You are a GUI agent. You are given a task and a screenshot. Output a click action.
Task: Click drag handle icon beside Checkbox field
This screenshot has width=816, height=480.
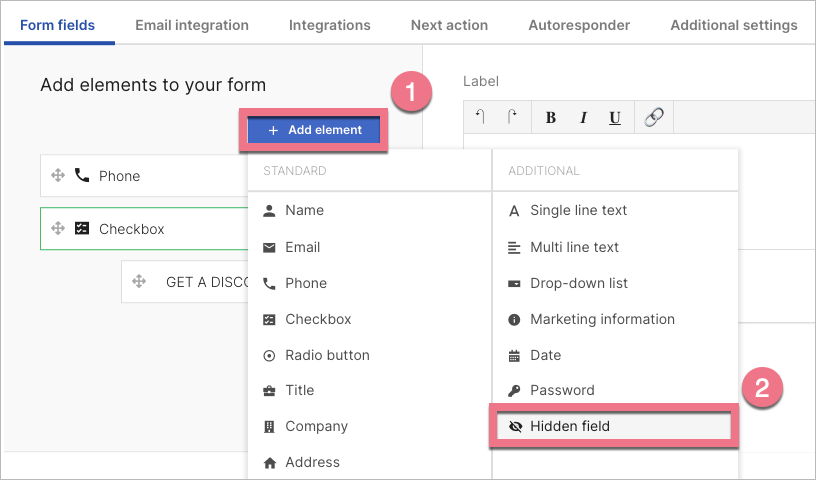pos(58,229)
